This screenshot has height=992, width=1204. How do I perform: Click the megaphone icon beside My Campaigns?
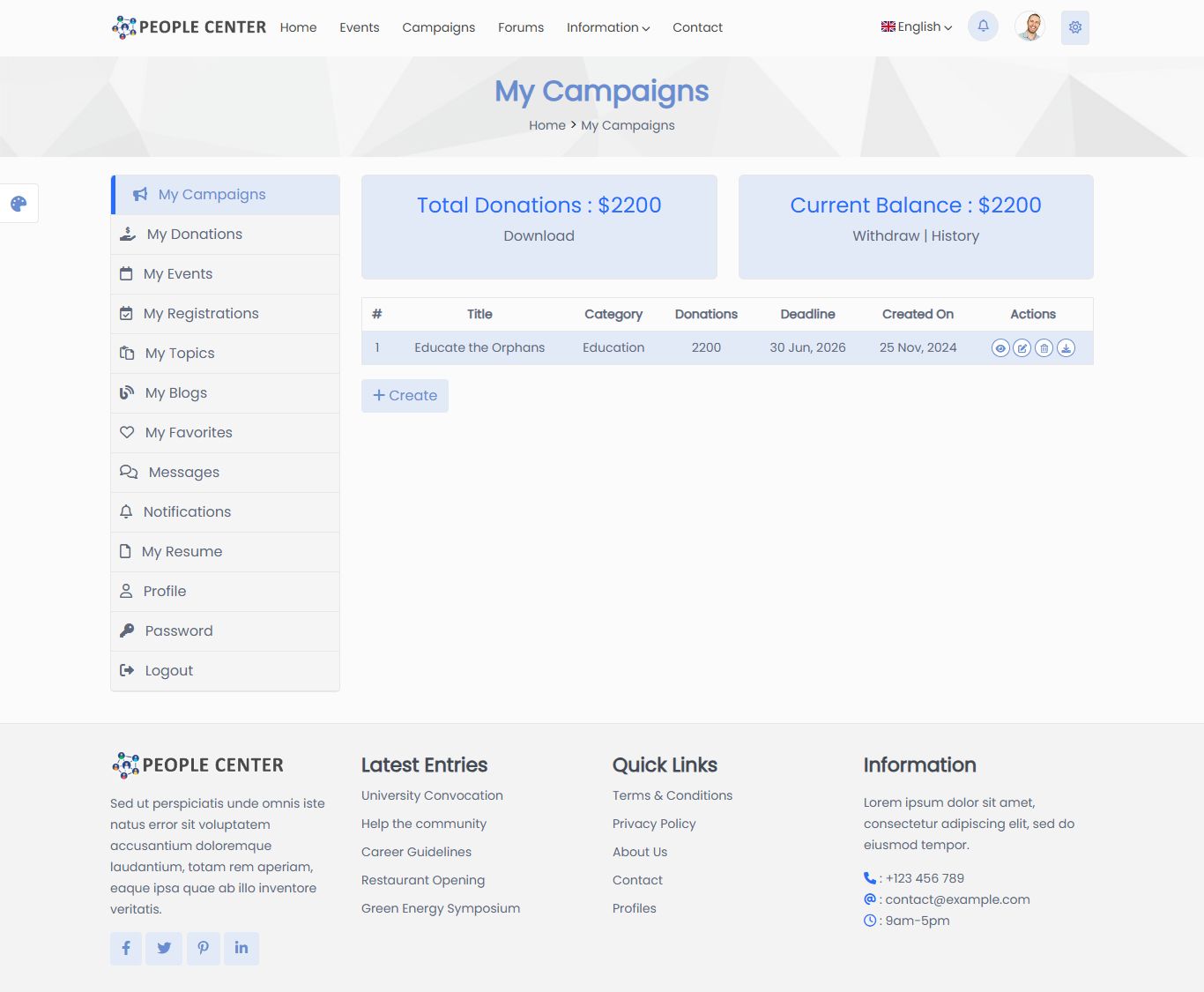point(140,195)
